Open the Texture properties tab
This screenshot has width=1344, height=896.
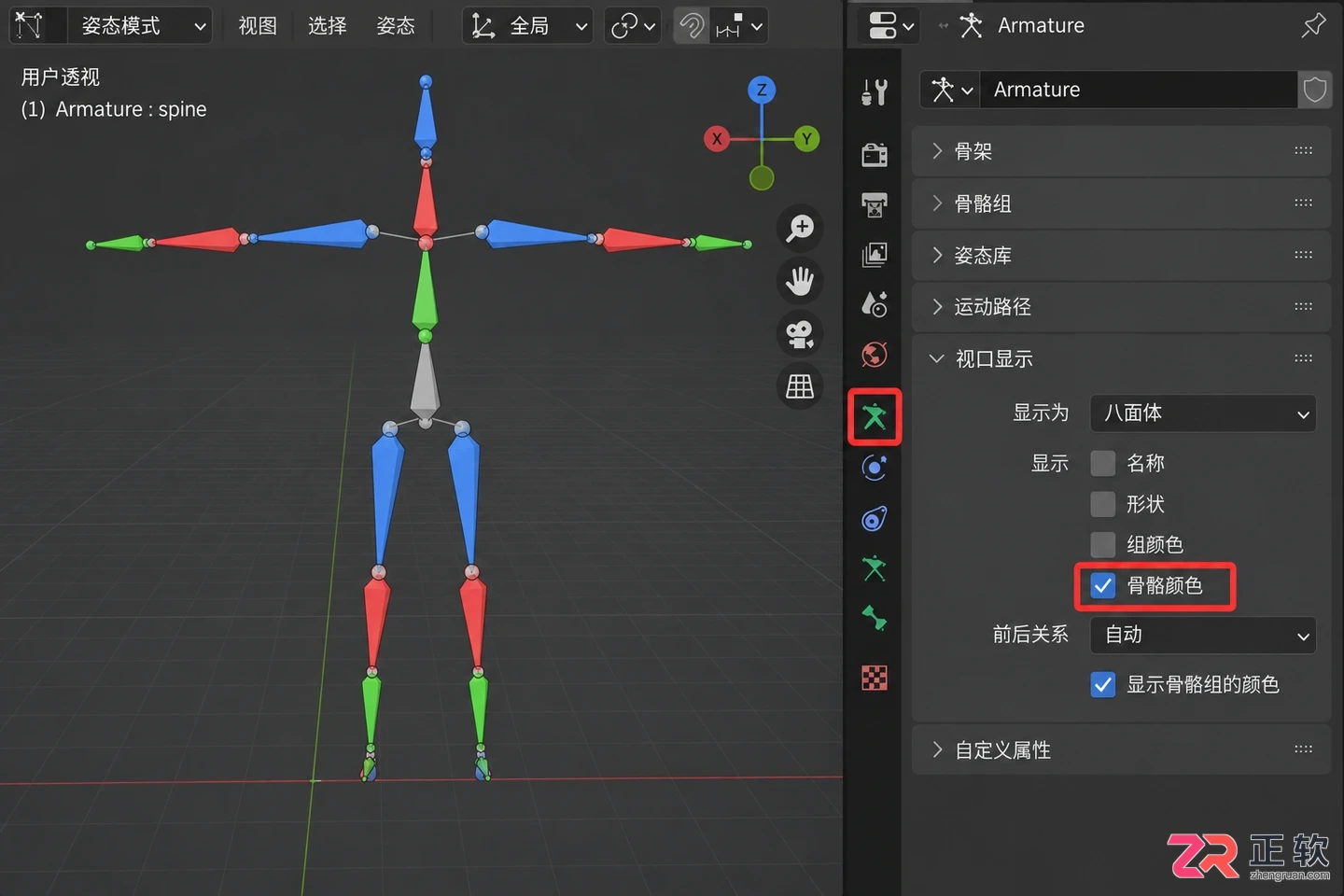[x=875, y=678]
